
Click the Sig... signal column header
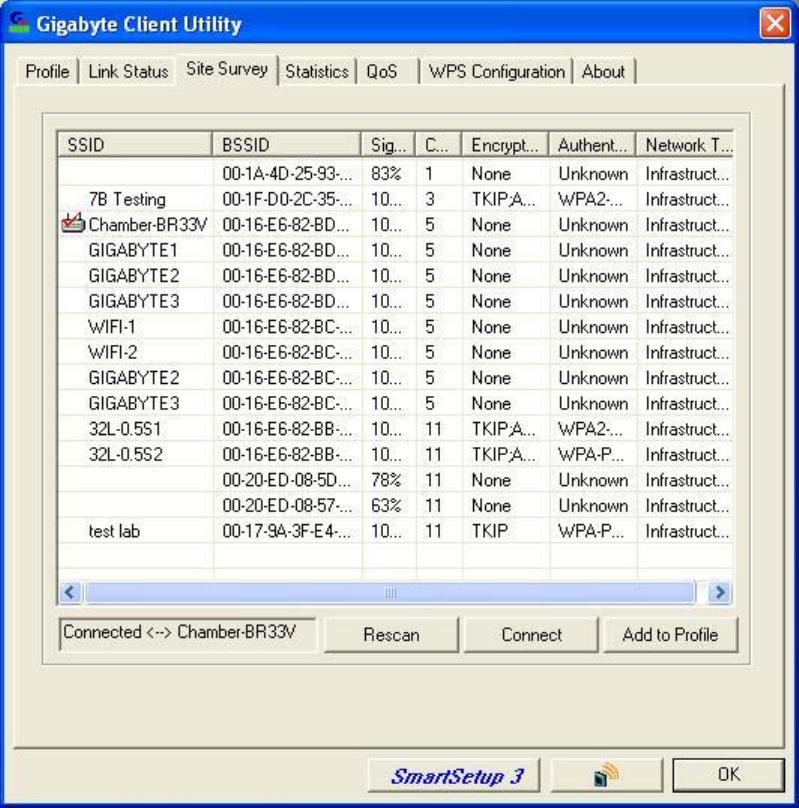(x=388, y=145)
